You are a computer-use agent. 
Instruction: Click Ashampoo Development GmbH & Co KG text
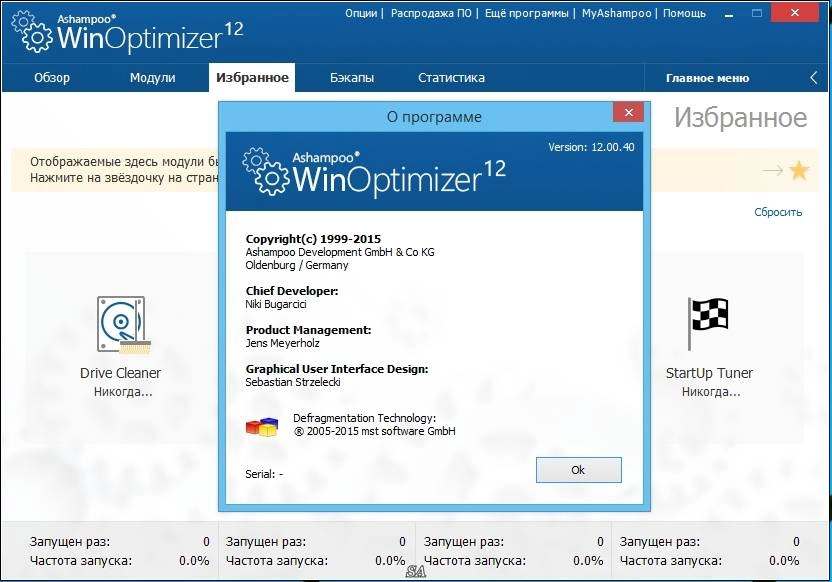340,252
